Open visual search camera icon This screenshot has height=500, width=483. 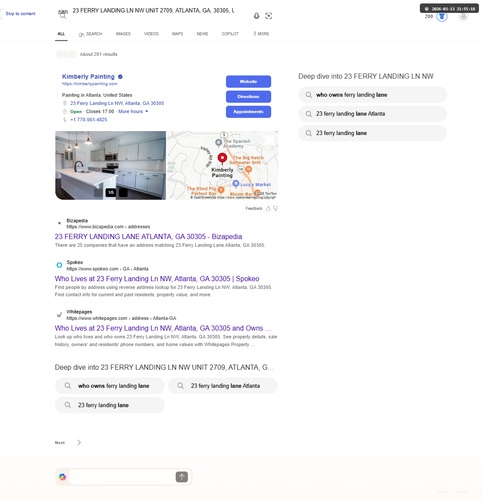pos(269,16)
